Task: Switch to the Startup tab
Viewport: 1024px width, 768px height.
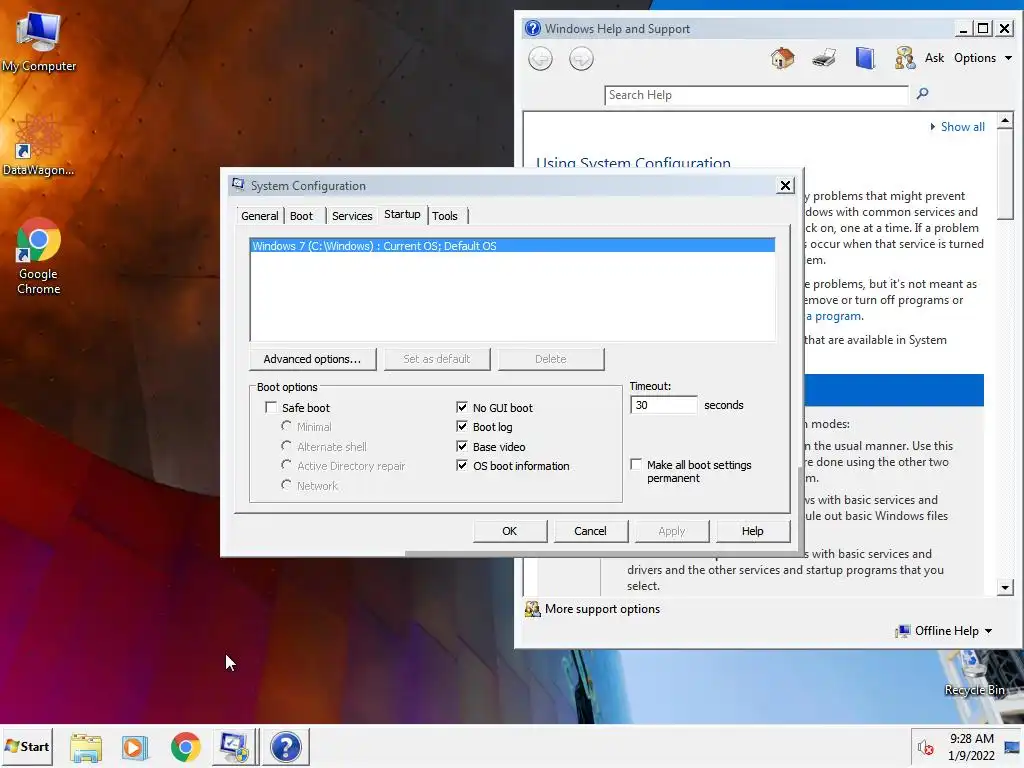Action: [402, 214]
